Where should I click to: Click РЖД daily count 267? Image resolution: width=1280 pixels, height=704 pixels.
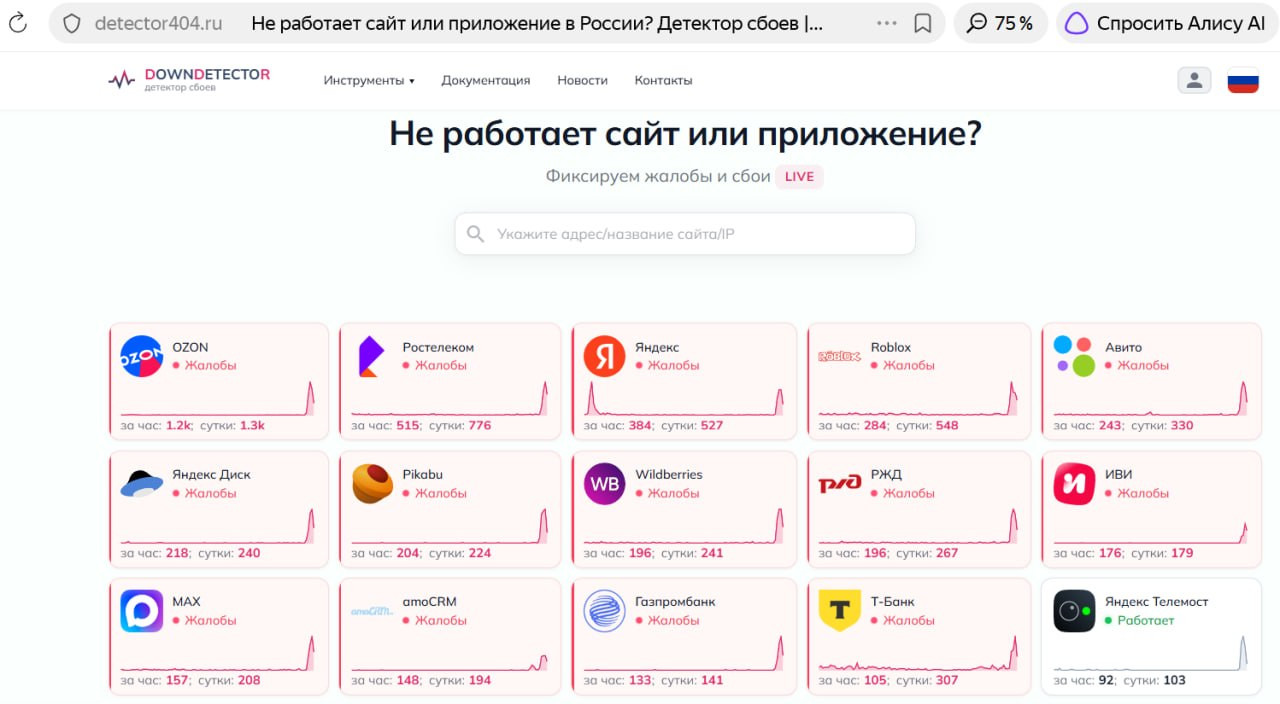click(x=947, y=553)
